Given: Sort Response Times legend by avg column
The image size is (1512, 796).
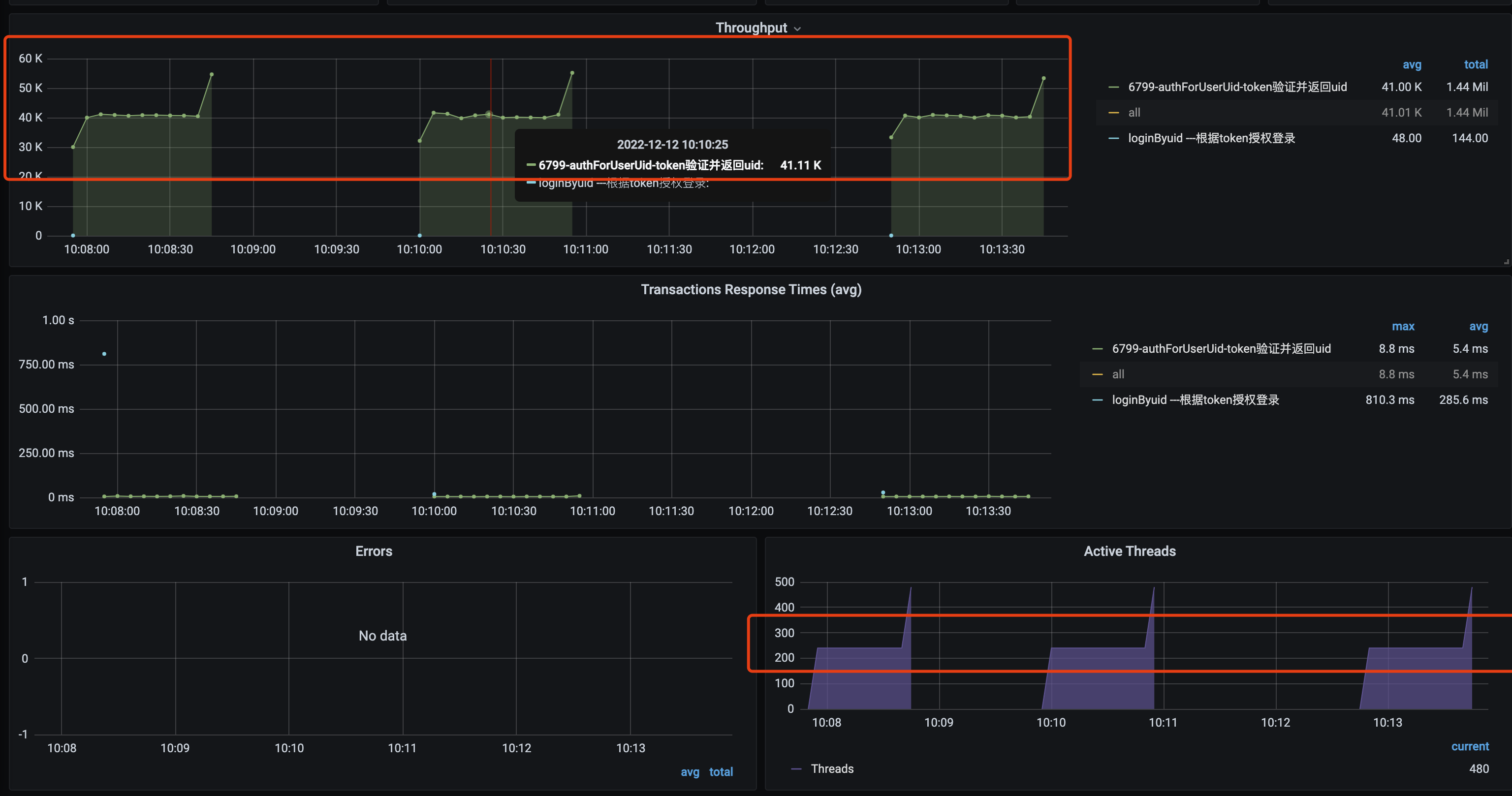Looking at the screenshot, I should coord(1478,327).
